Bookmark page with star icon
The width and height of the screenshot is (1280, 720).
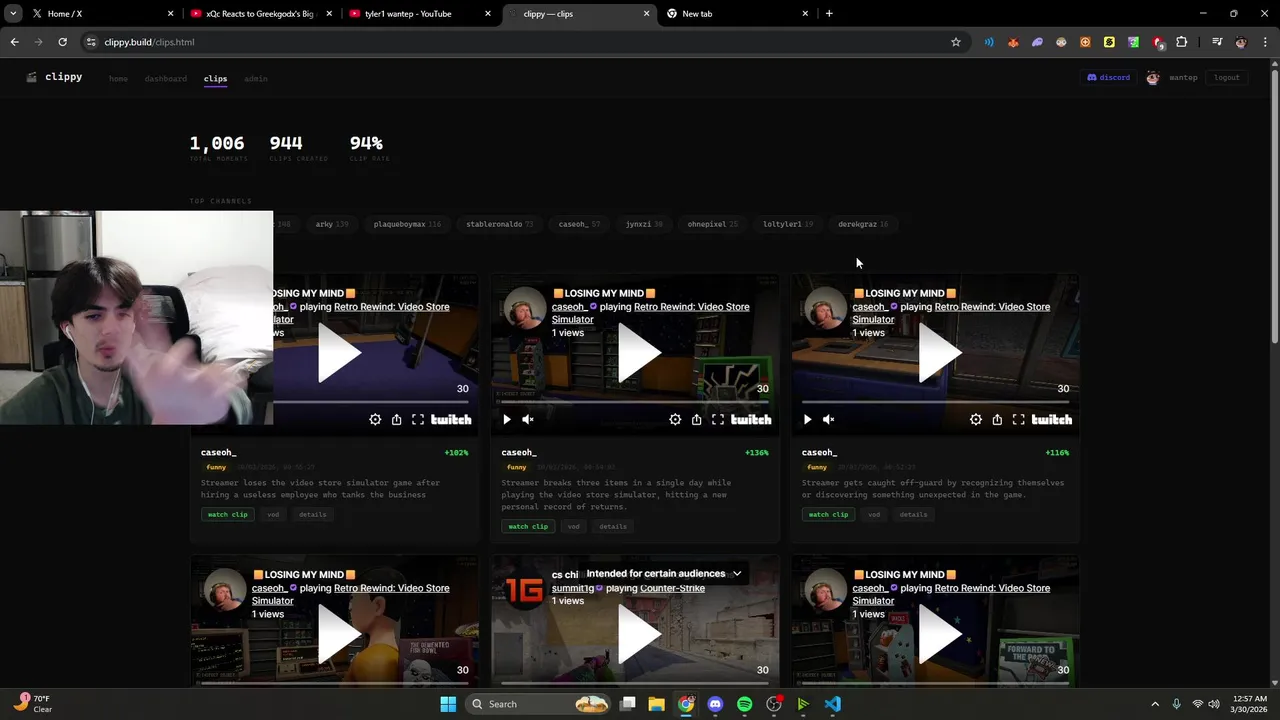pos(956,42)
